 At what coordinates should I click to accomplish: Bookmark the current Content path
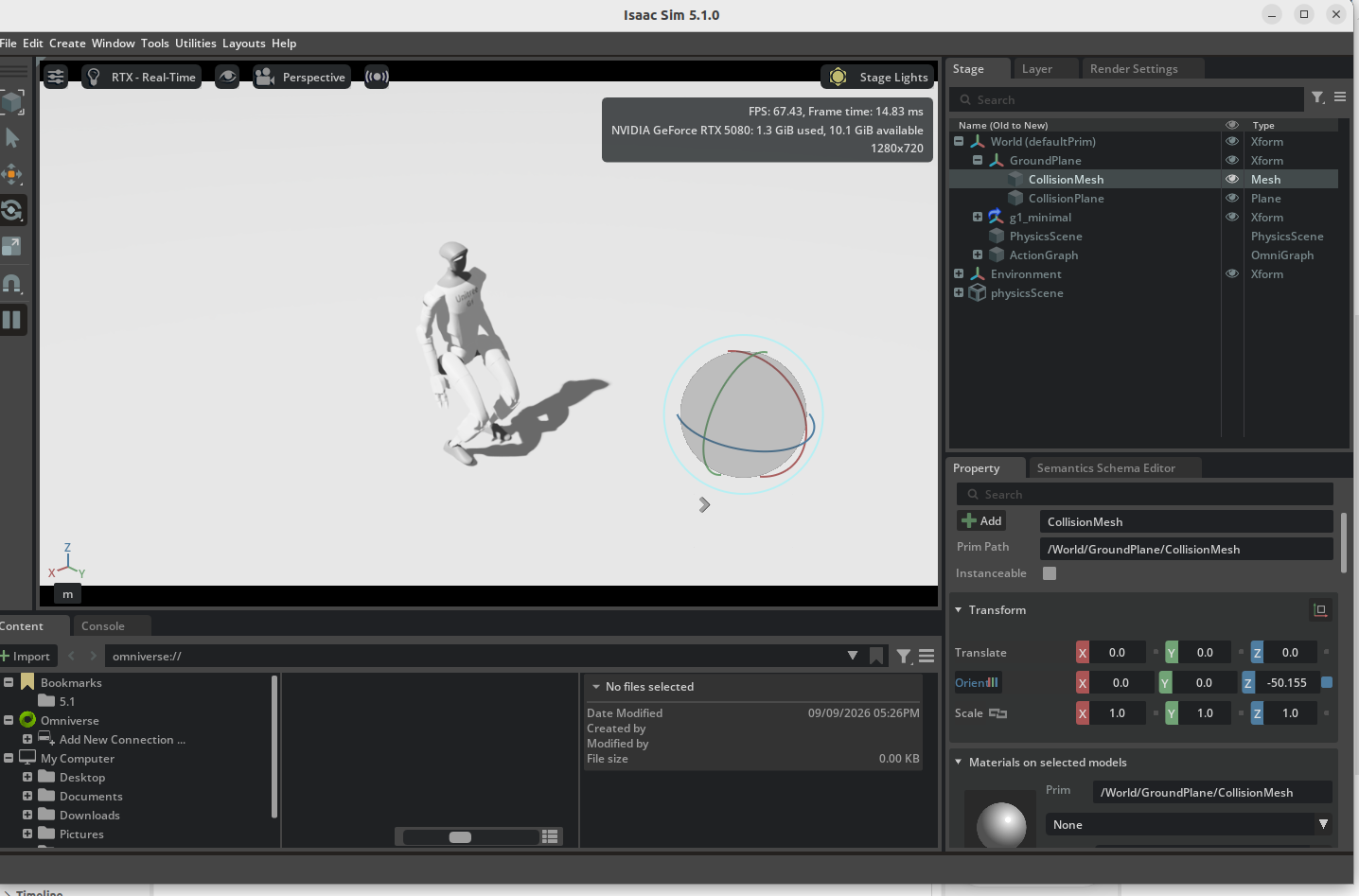click(x=877, y=656)
